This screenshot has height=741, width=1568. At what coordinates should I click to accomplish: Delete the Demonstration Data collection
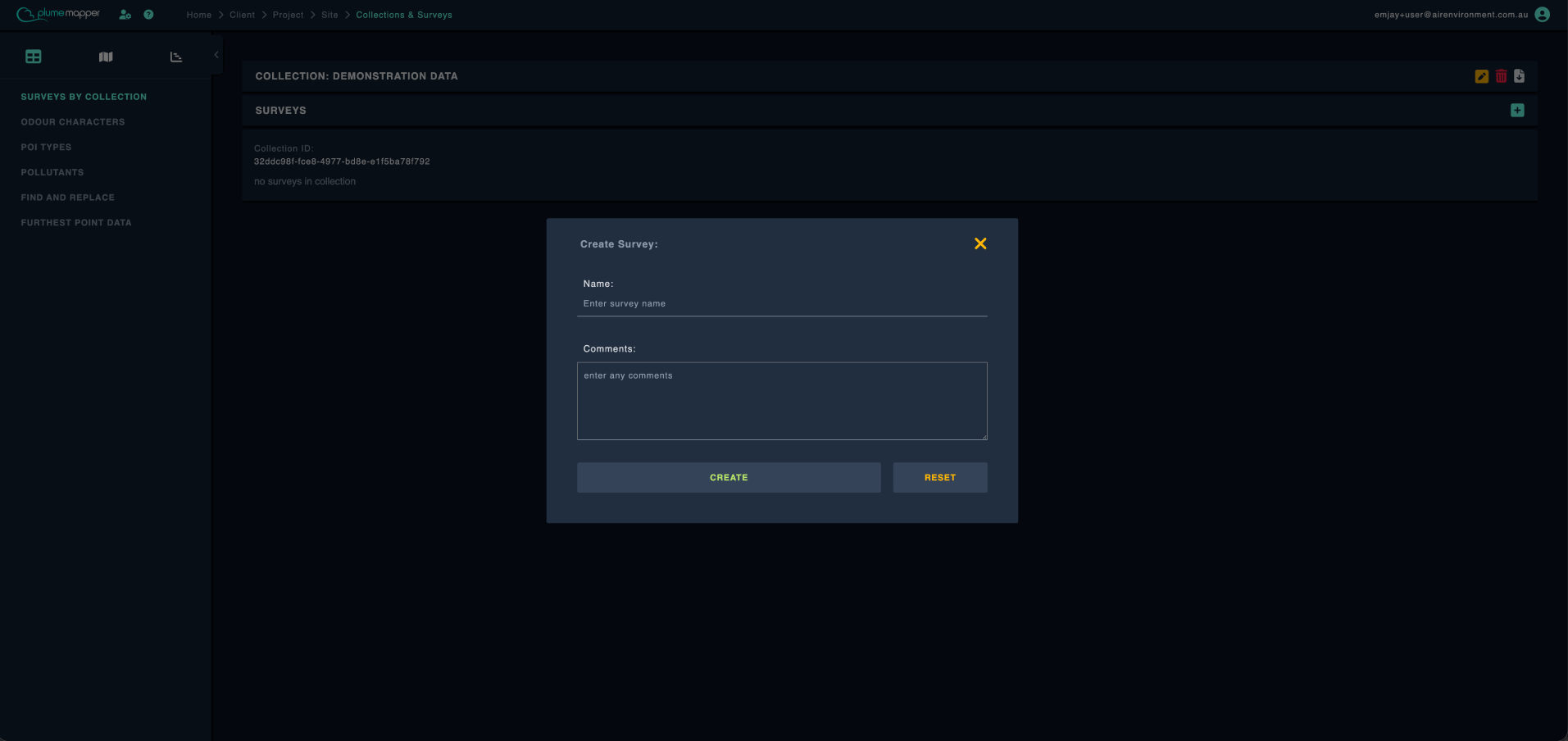(x=1501, y=76)
